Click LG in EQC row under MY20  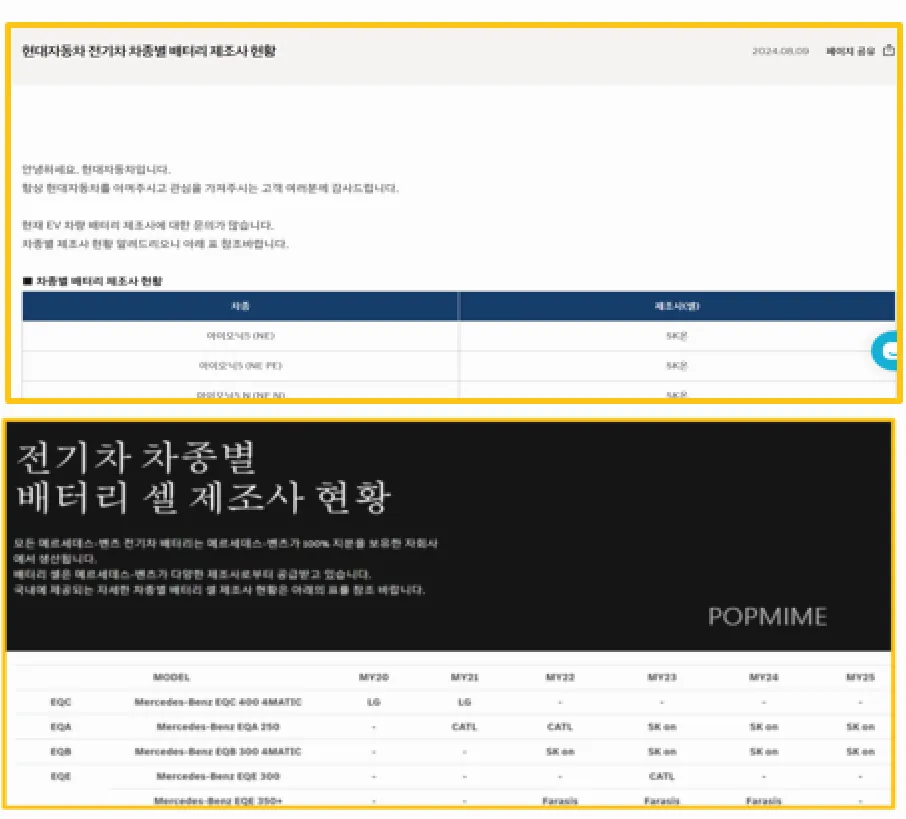tap(374, 702)
